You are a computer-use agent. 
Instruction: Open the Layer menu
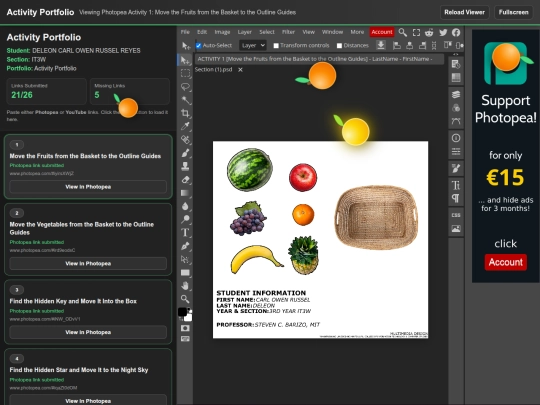tap(245, 32)
